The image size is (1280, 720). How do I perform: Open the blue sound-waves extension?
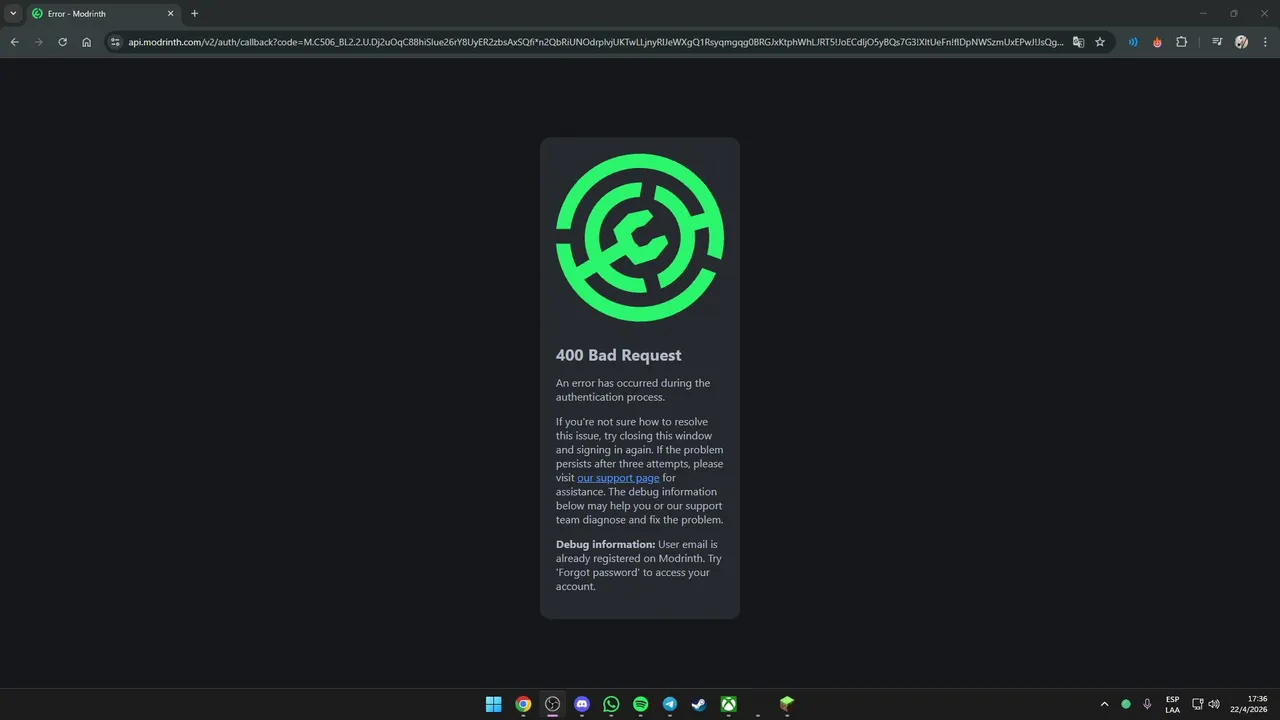(1133, 42)
